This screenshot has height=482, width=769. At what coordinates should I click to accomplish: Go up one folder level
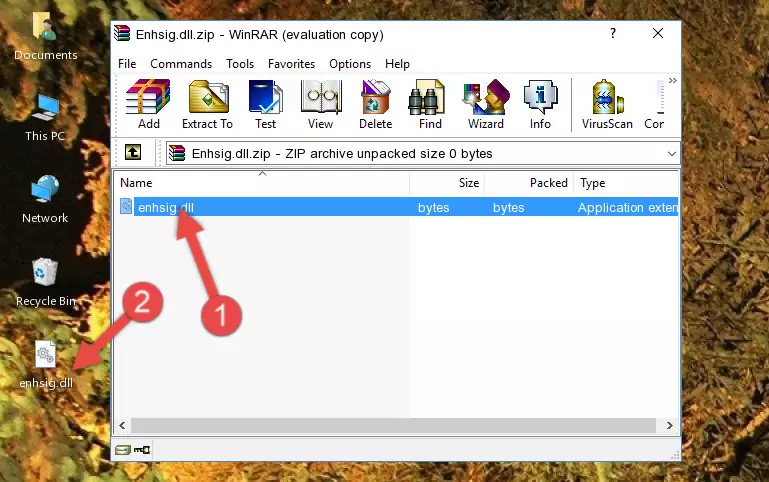(133, 152)
